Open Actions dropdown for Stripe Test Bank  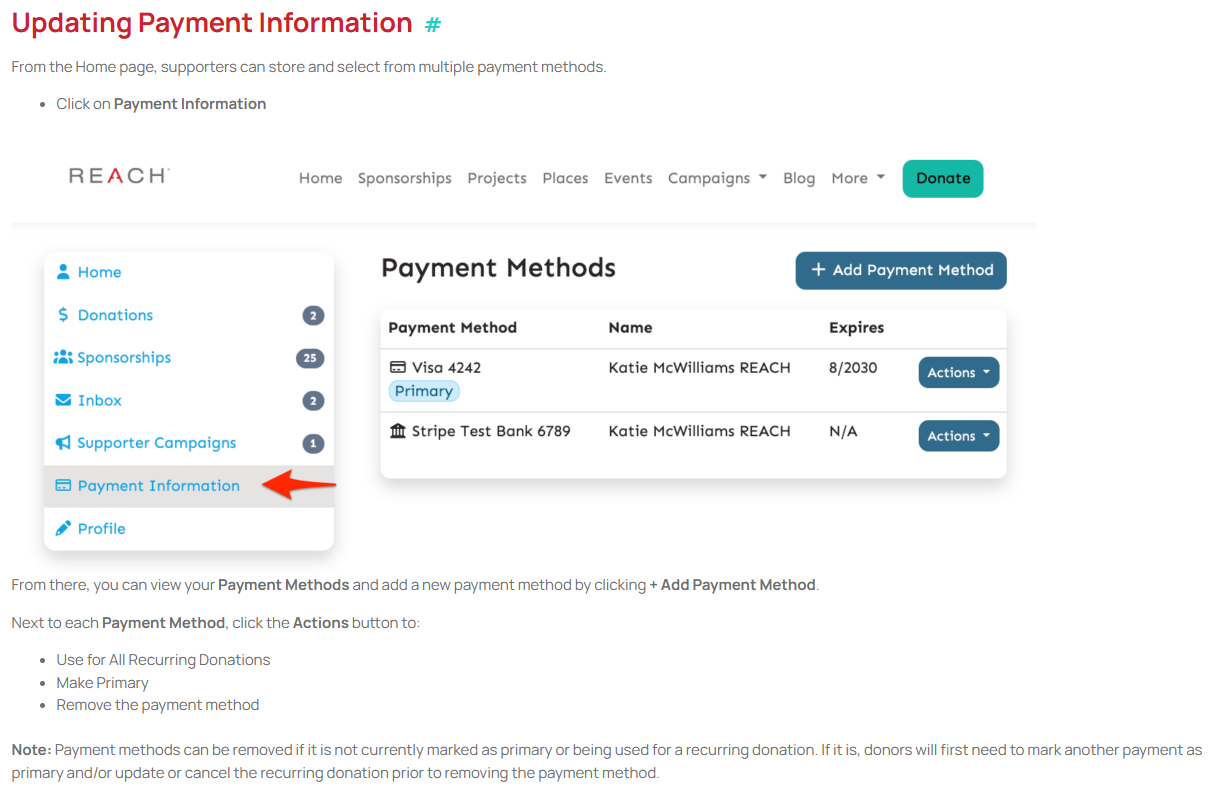[958, 436]
